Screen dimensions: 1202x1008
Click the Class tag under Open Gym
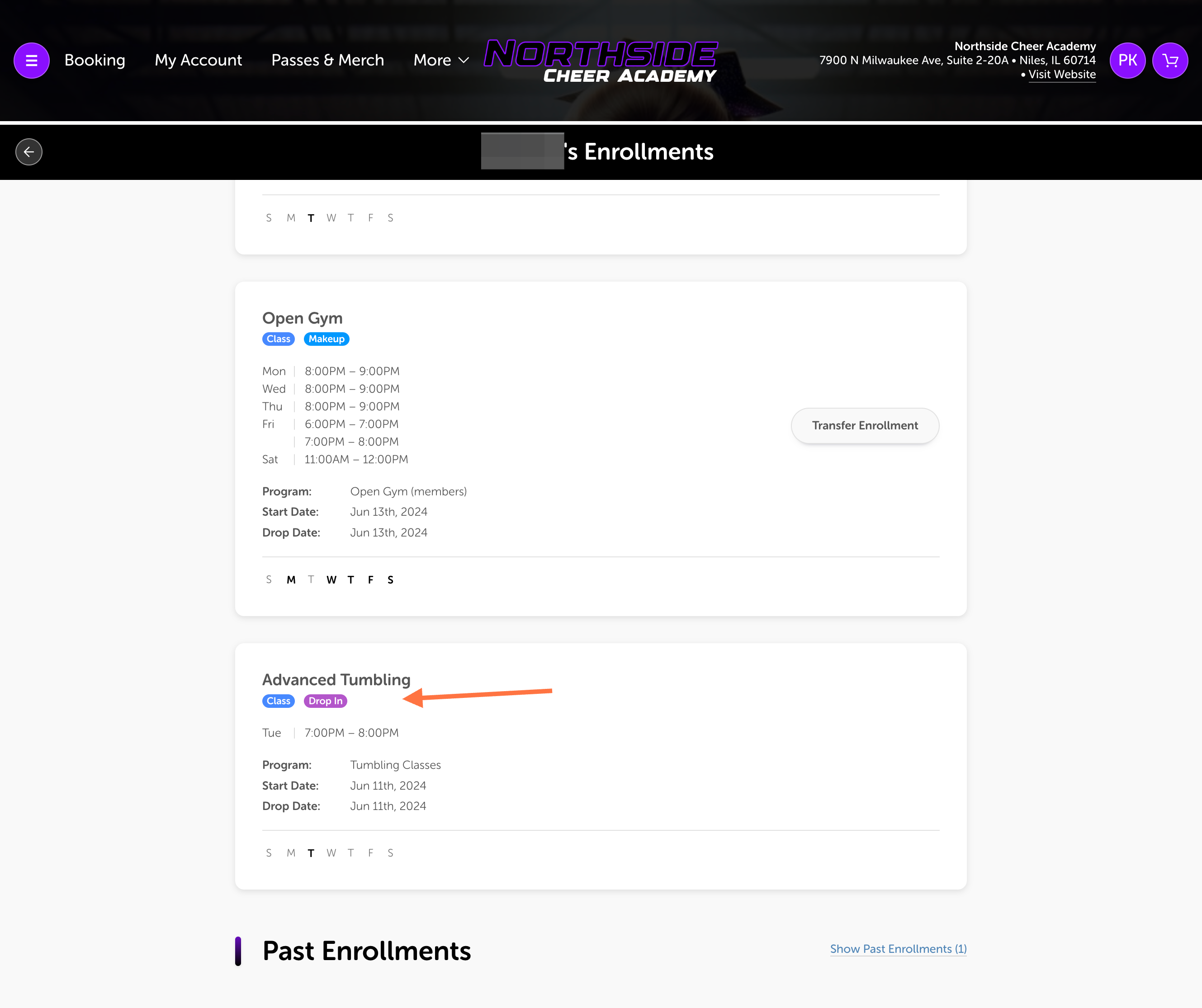[278, 339]
